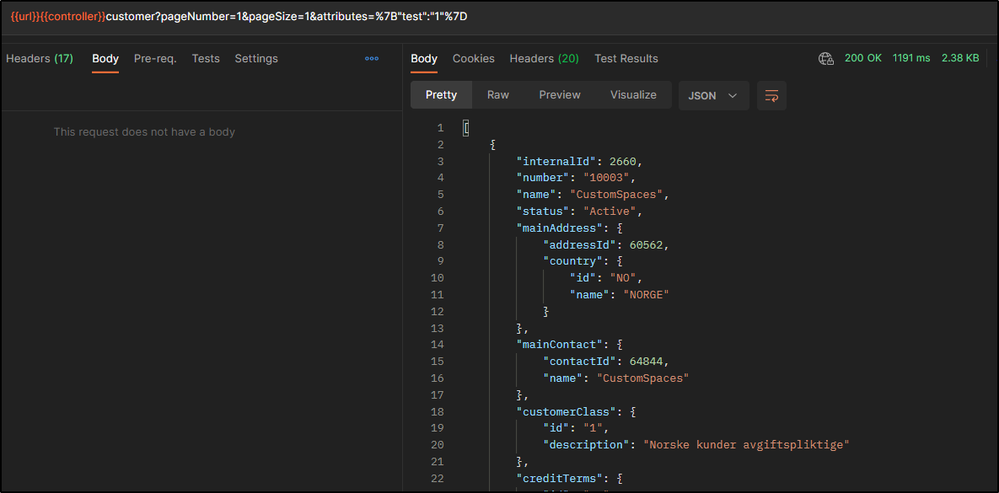The image size is (999, 493).
Task: View response Headers (20) tab
Action: (x=544, y=59)
